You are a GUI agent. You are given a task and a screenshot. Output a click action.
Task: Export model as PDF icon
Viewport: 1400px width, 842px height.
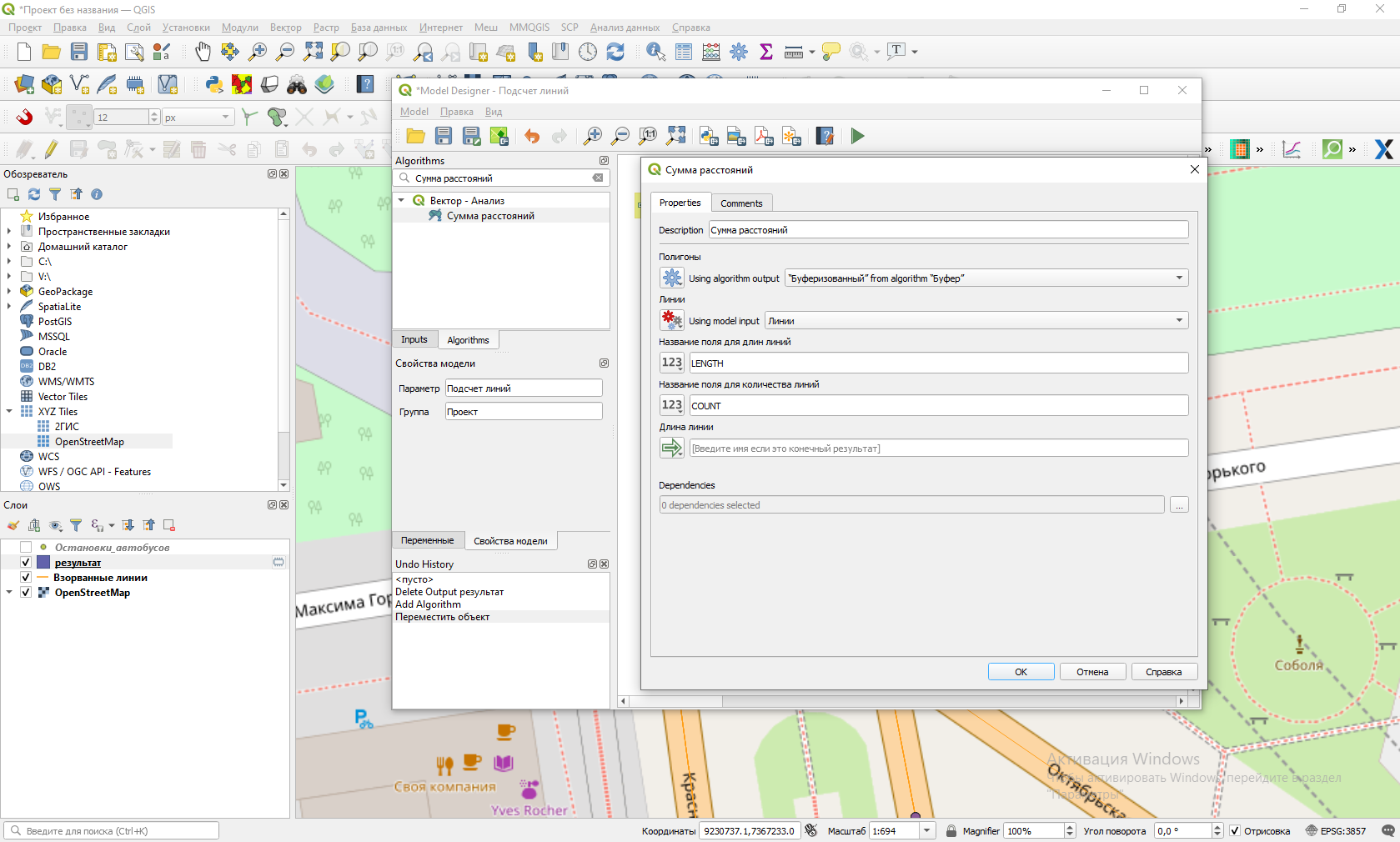(x=764, y=136)
